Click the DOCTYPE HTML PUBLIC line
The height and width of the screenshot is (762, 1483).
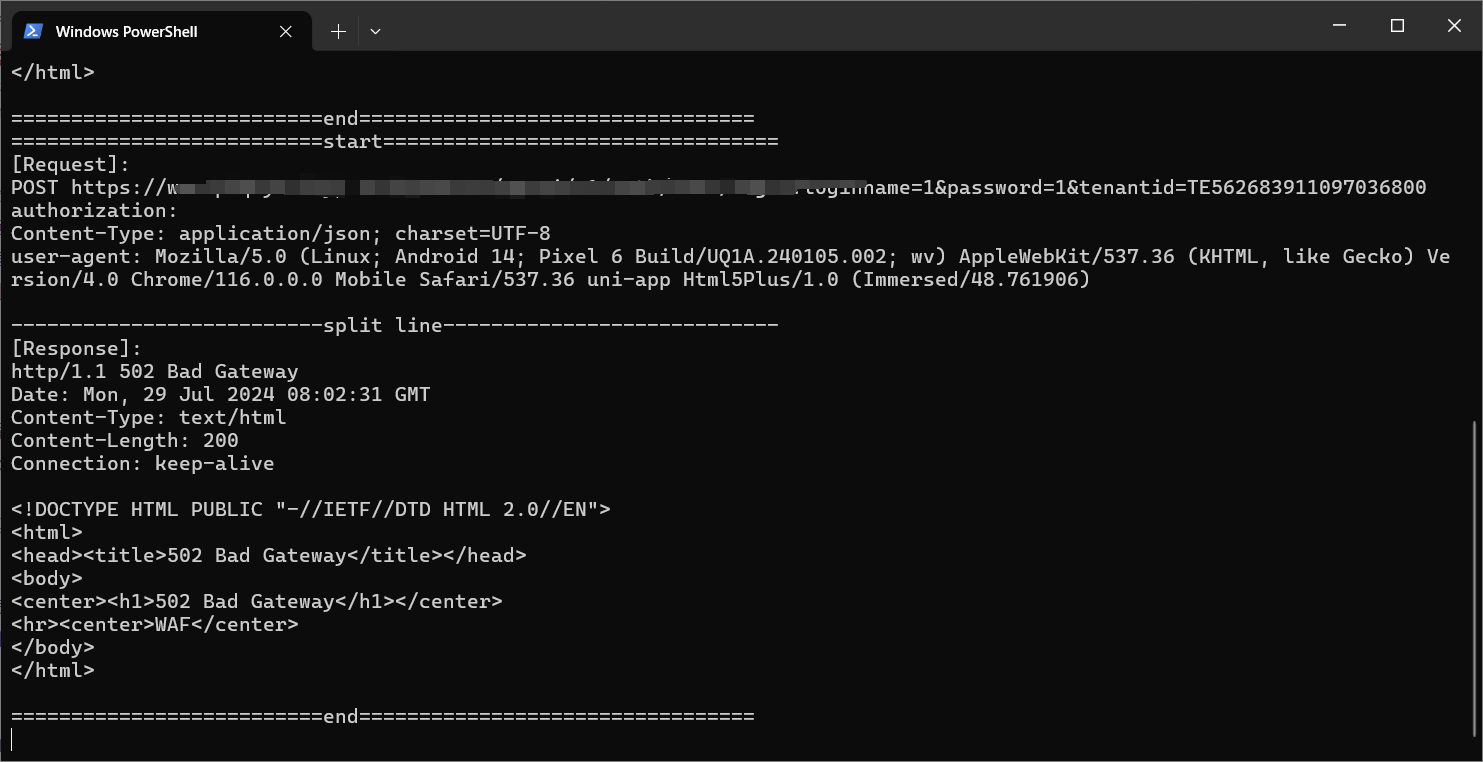[310, 509]
